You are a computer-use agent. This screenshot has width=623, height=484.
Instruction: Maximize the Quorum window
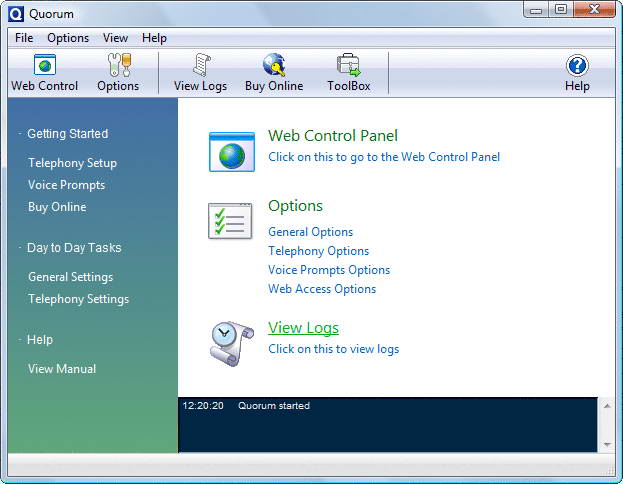pos(561,10)
